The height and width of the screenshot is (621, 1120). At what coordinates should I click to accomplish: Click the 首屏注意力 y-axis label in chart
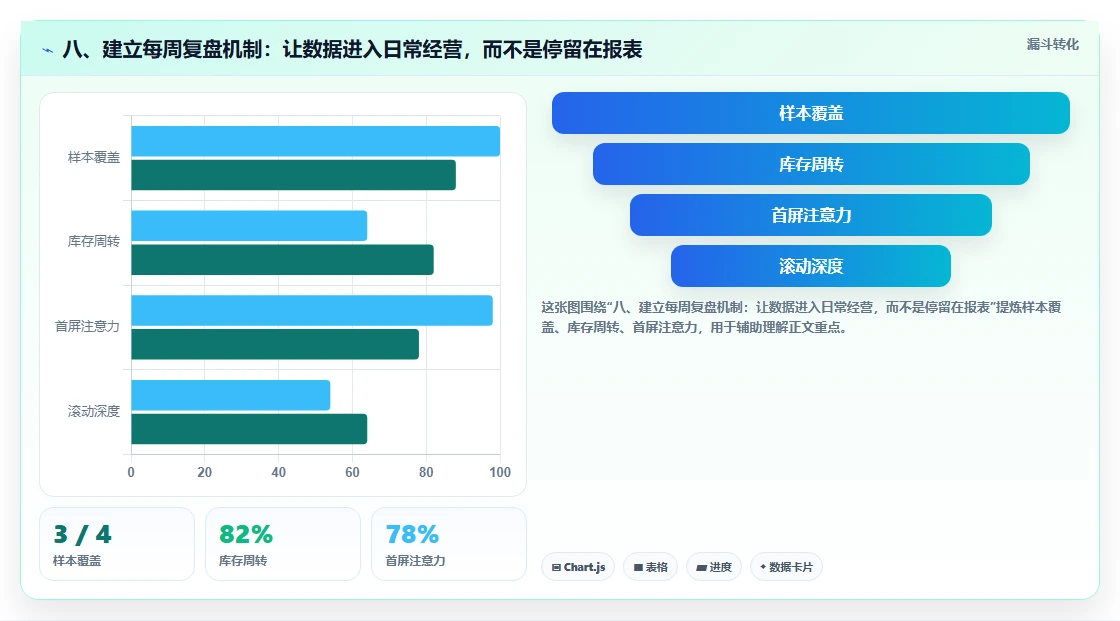87,327
